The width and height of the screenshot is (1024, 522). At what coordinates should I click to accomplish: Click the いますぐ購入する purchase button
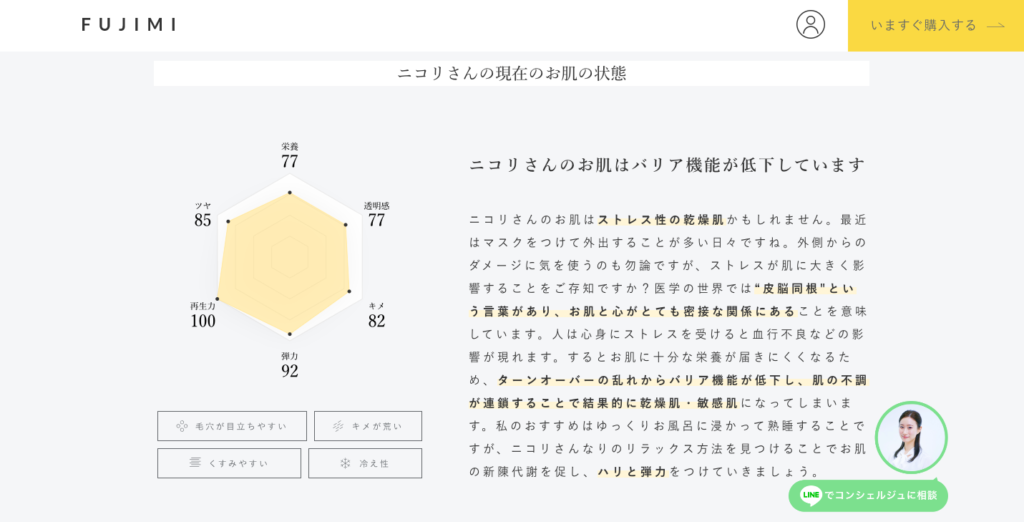pos(936,25)
